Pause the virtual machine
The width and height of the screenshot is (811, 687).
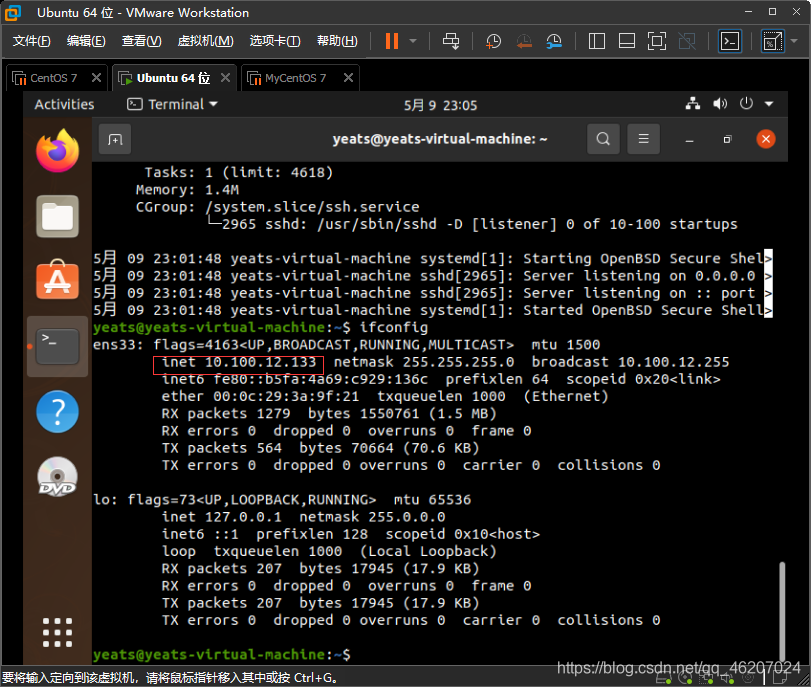coord(392,41)
